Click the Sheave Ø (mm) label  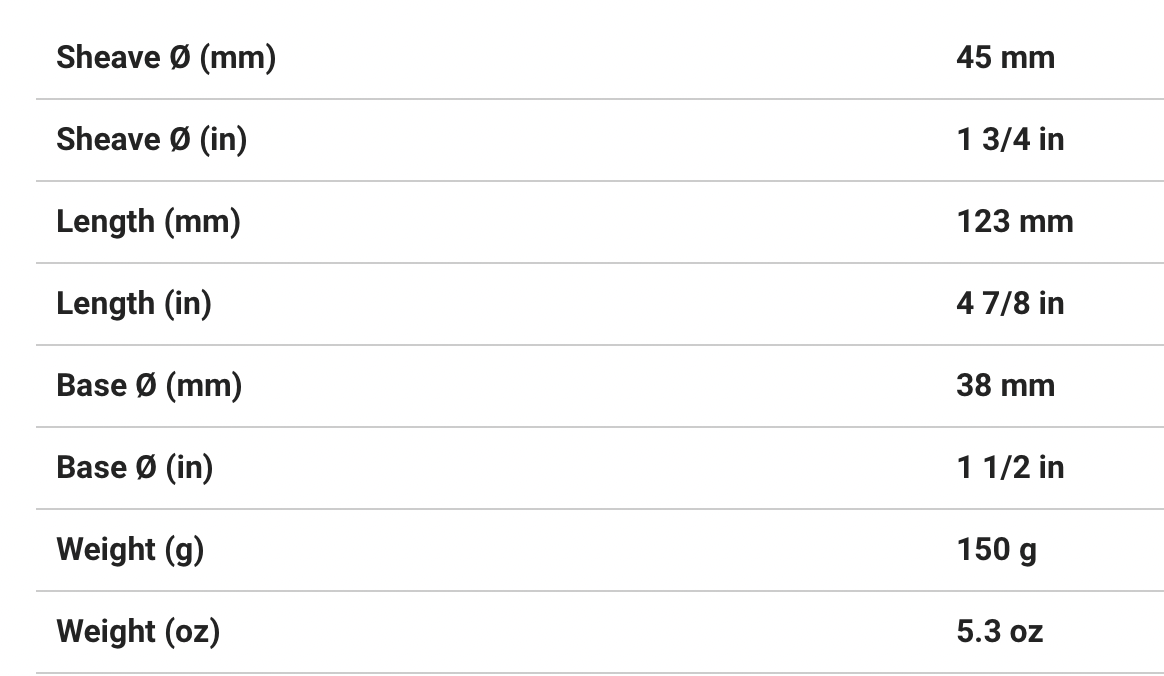tap(166, 58)
